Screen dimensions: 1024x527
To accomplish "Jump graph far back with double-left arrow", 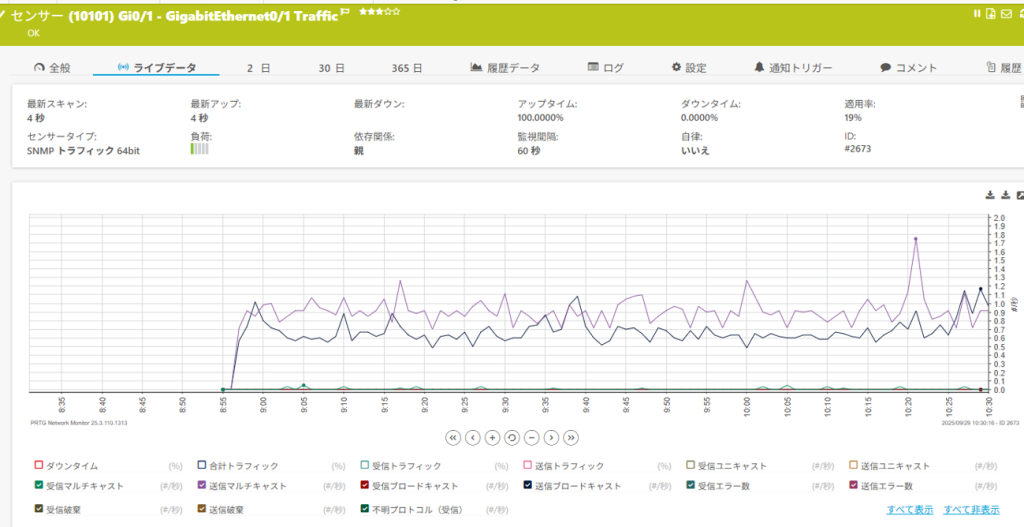I will coord(453,437).
